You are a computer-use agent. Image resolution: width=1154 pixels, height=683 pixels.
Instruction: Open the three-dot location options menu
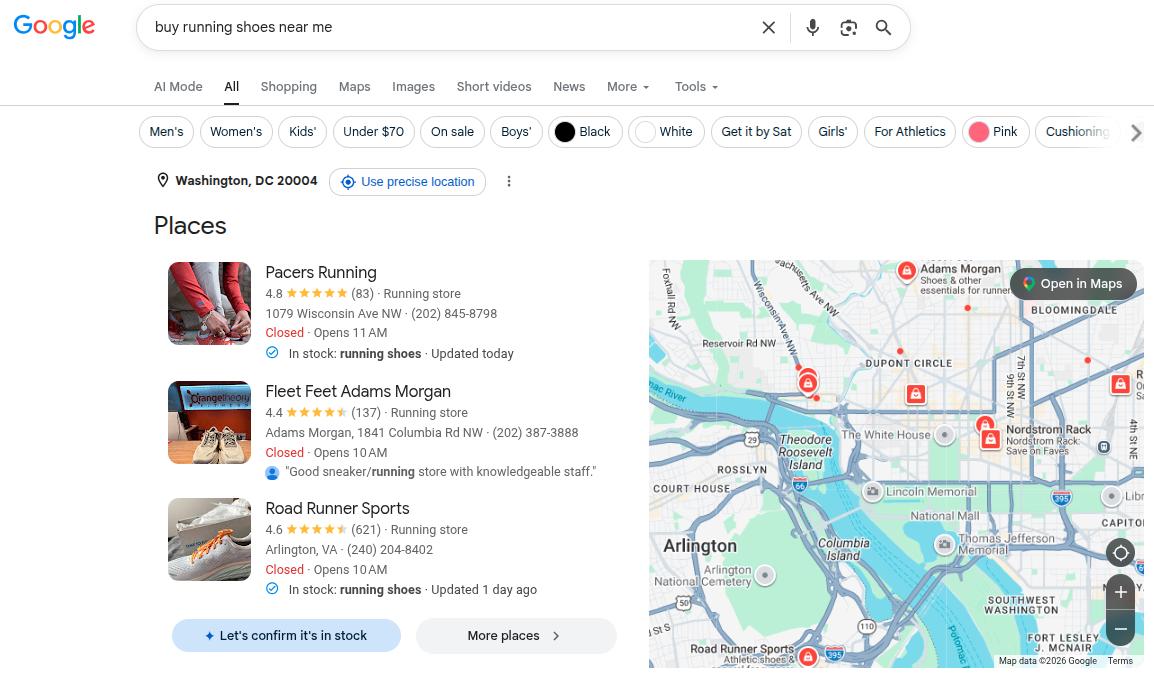(x=509, y=181)
